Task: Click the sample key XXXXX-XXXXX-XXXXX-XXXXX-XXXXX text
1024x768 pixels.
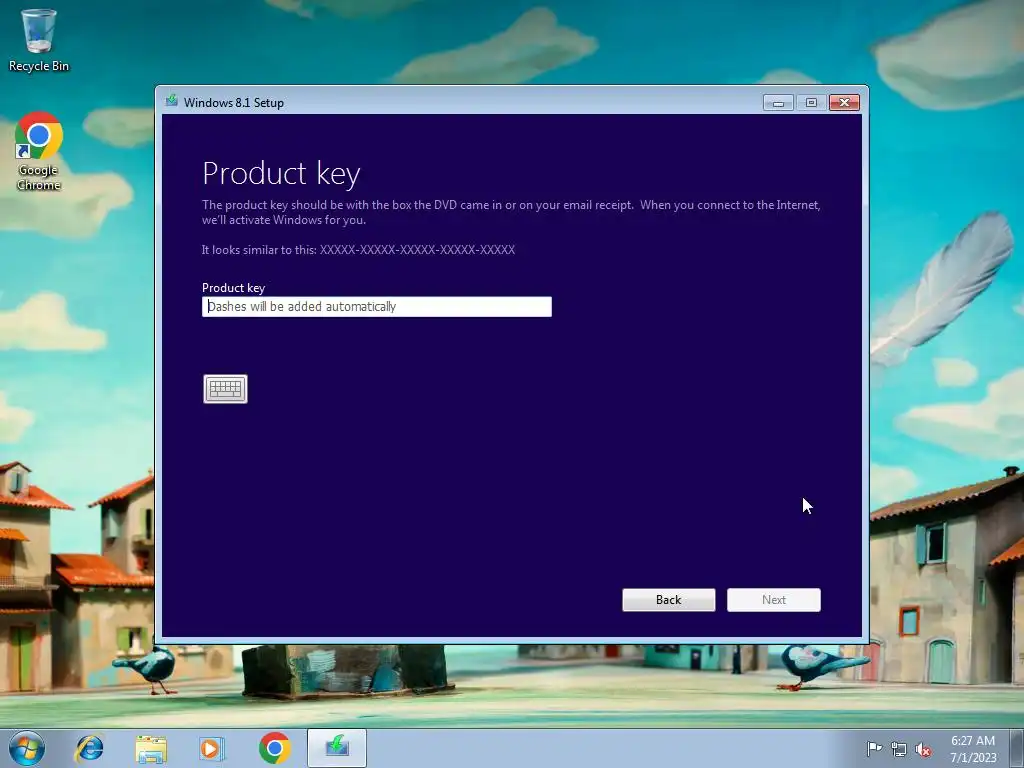Action: tap(417, 249)
